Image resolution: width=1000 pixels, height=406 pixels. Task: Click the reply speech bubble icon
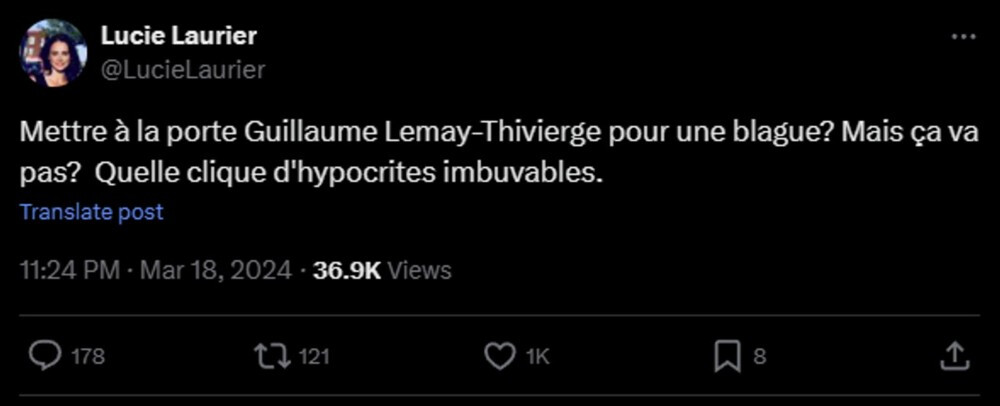(44, 356)
